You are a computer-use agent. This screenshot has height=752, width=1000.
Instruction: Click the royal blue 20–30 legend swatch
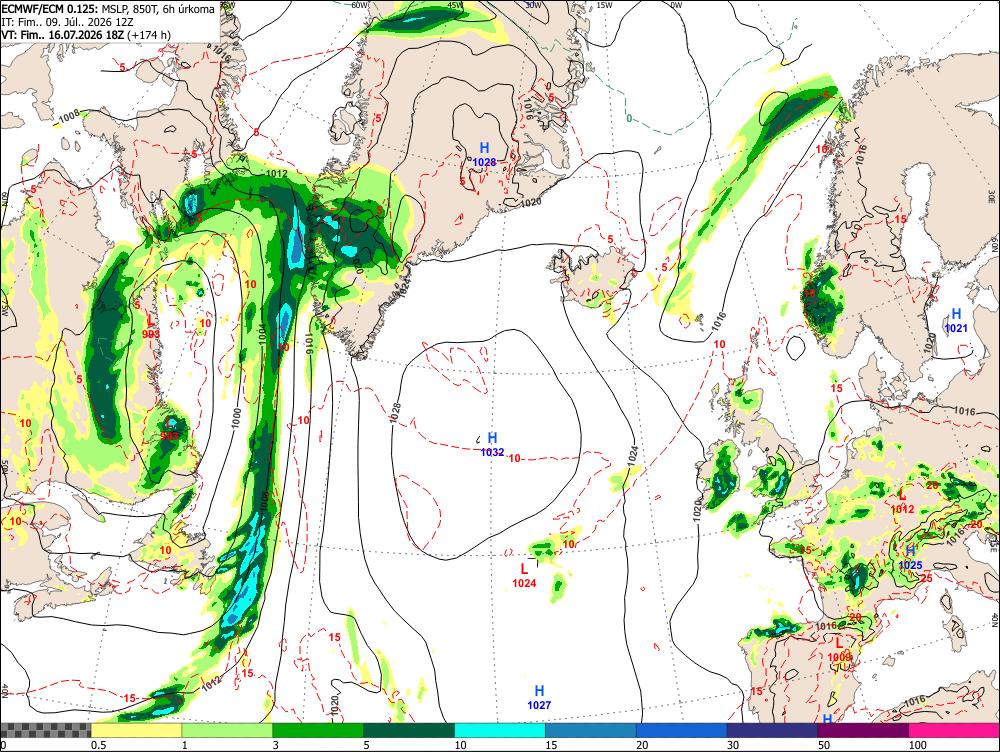pos(681,730)
